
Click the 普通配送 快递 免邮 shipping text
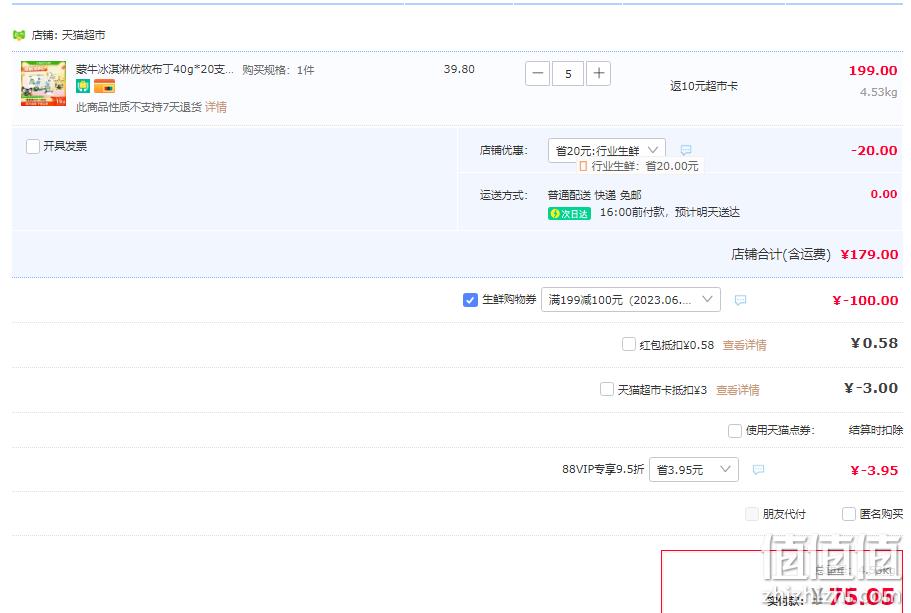pos(594,195)
